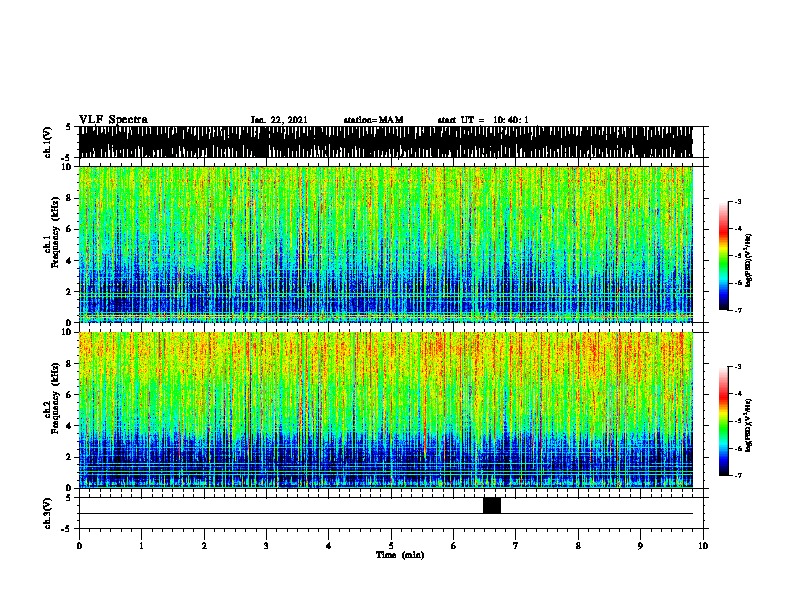The height and width of the screenshot is (612, 792).
Task: Click the "6" kHz tick on ch.1 frequency axis
Action: tap(69, 229)
